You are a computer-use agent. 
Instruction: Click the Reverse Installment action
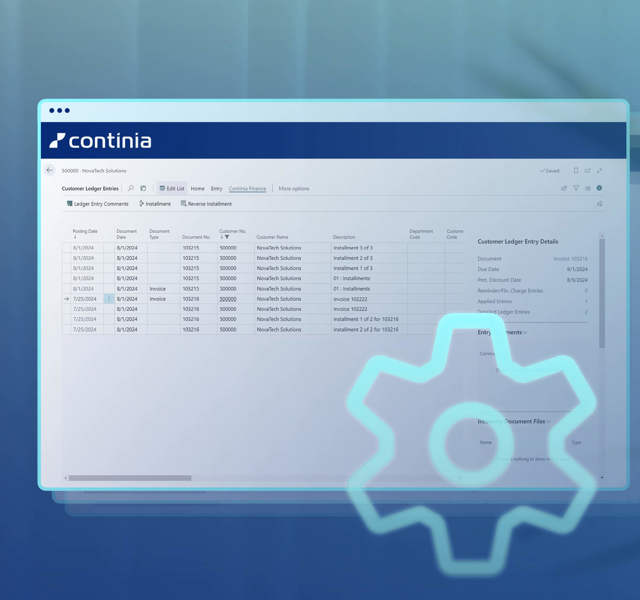[x=207, y=204]
